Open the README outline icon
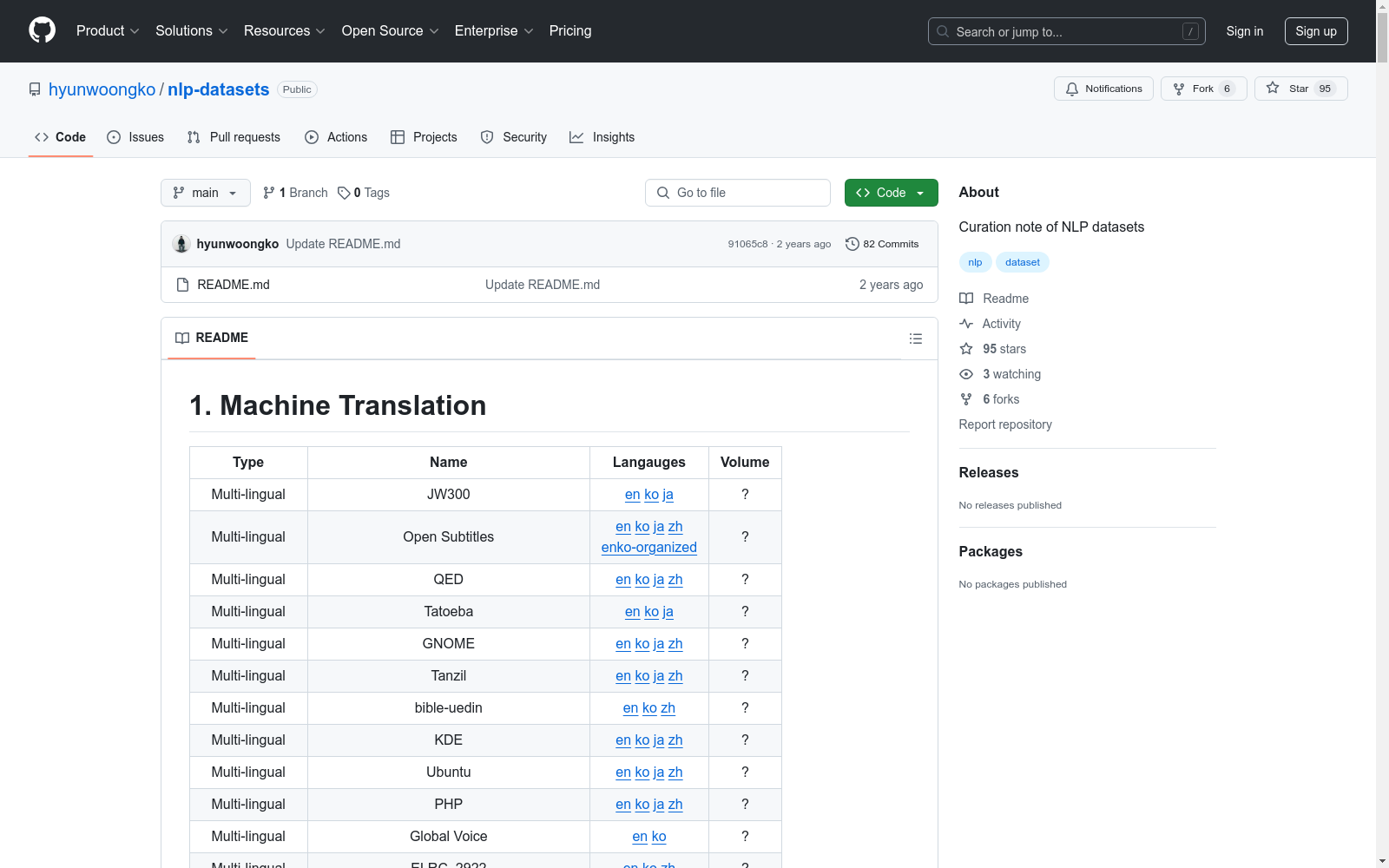 click(x=916, y=339)
